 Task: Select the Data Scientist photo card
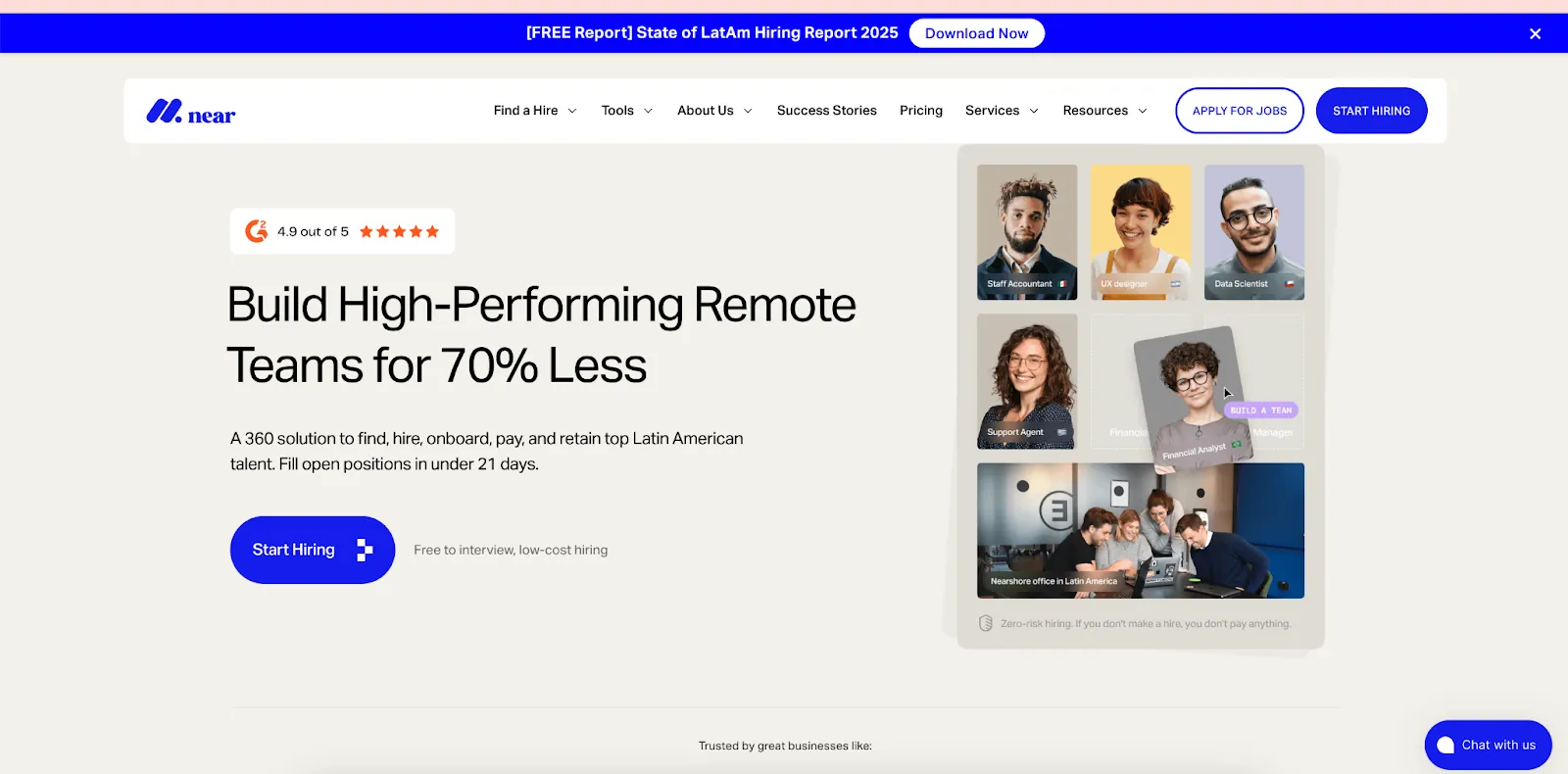click(x=1254, y=232)
